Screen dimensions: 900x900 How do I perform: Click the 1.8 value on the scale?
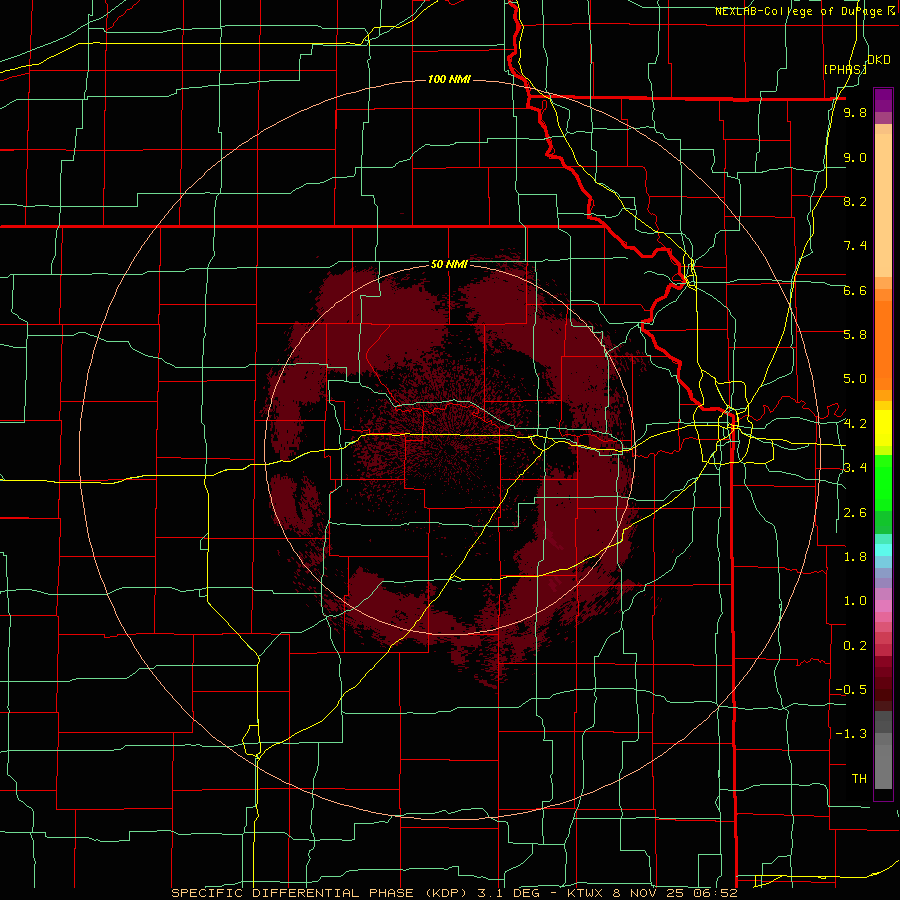click(x=855, y=556)
